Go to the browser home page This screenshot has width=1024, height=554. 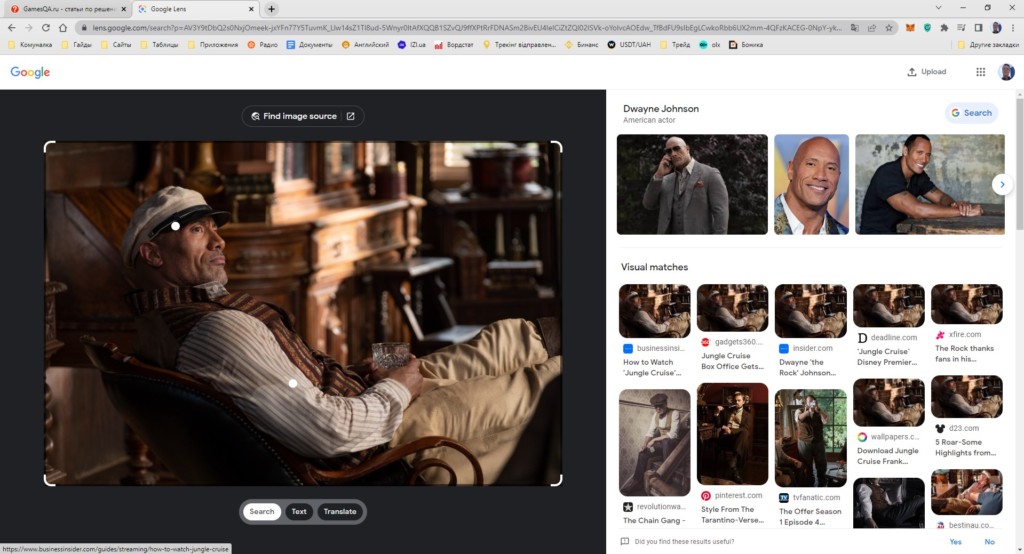click(63, 27)
